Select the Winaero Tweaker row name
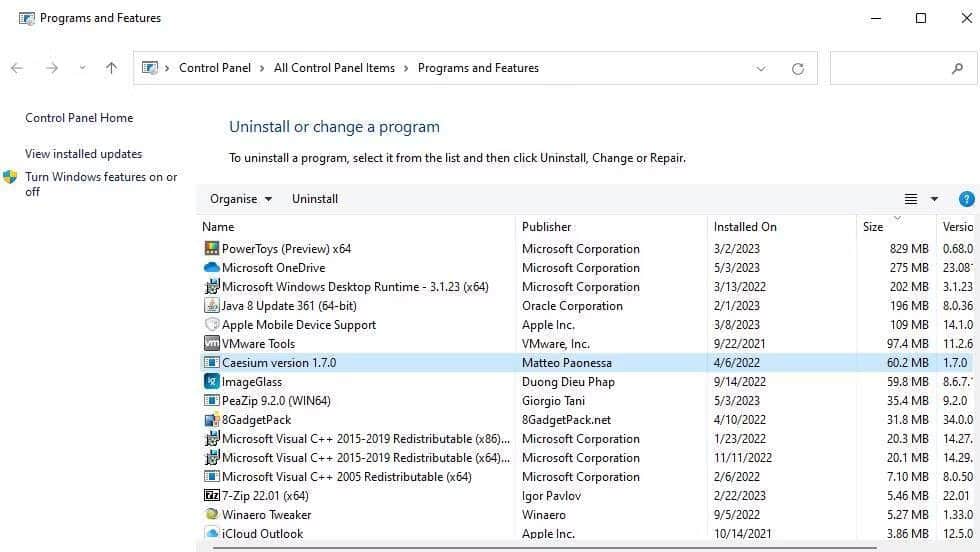 266,514
